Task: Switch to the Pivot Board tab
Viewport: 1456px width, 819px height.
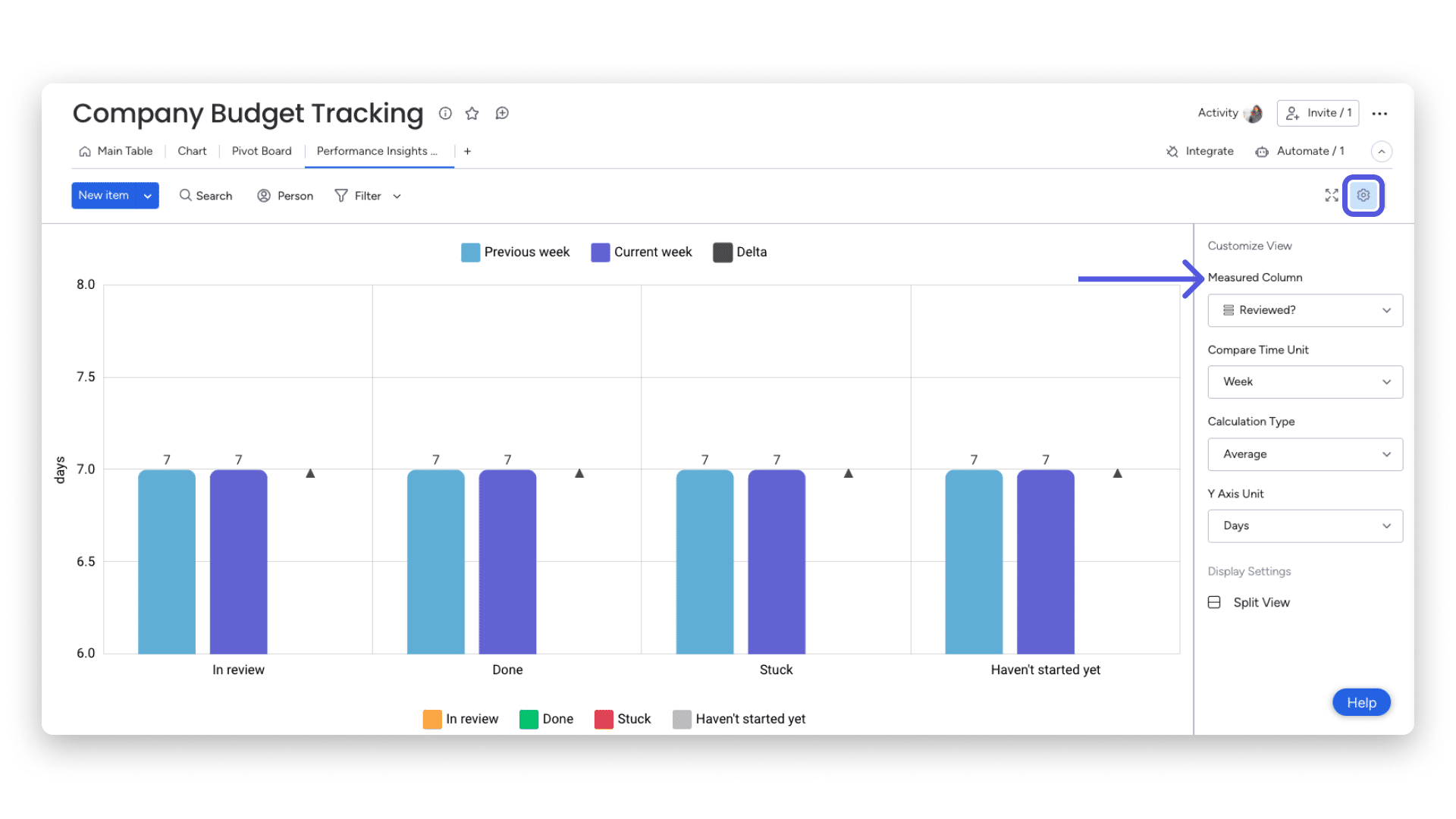Action: point(262,151)
